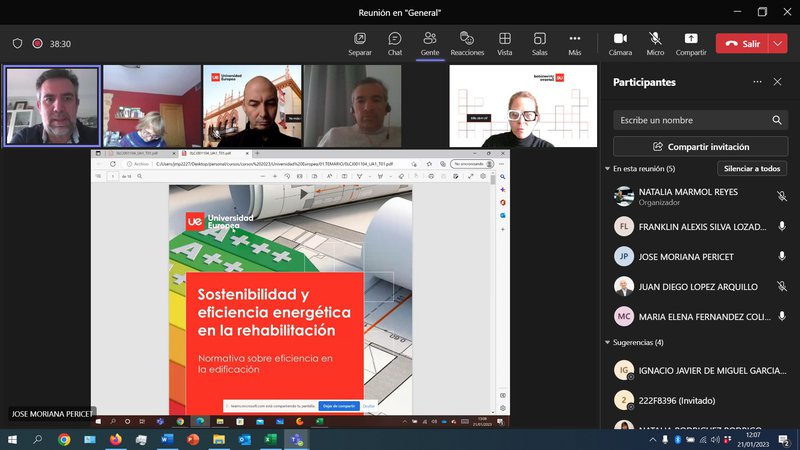
Task: Collapse the Sugerencias section
Action: click(608, 342)
